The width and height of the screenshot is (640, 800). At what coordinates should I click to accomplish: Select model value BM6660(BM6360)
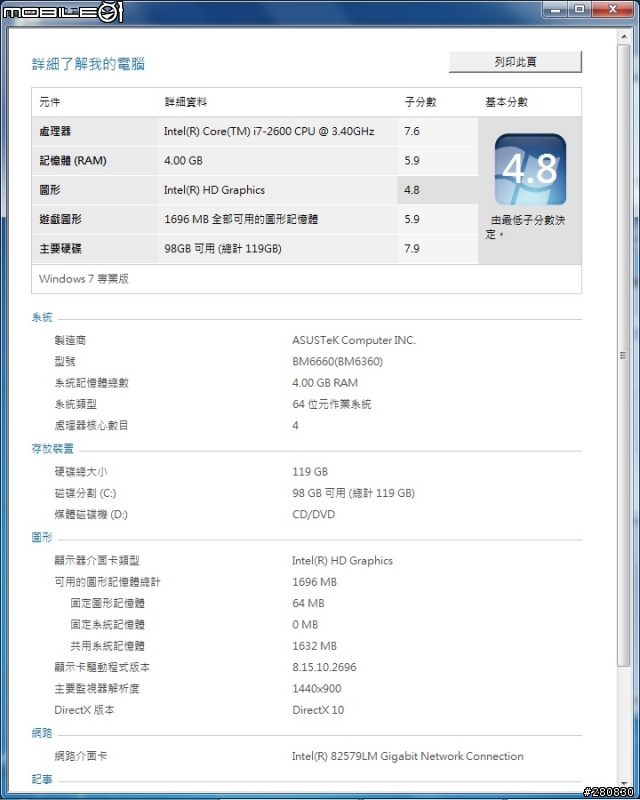[x=337, y=362]
